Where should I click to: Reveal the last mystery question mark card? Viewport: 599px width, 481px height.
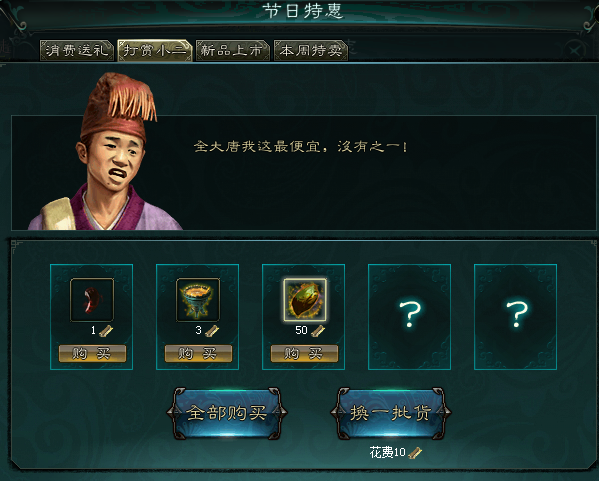point(515,317)
